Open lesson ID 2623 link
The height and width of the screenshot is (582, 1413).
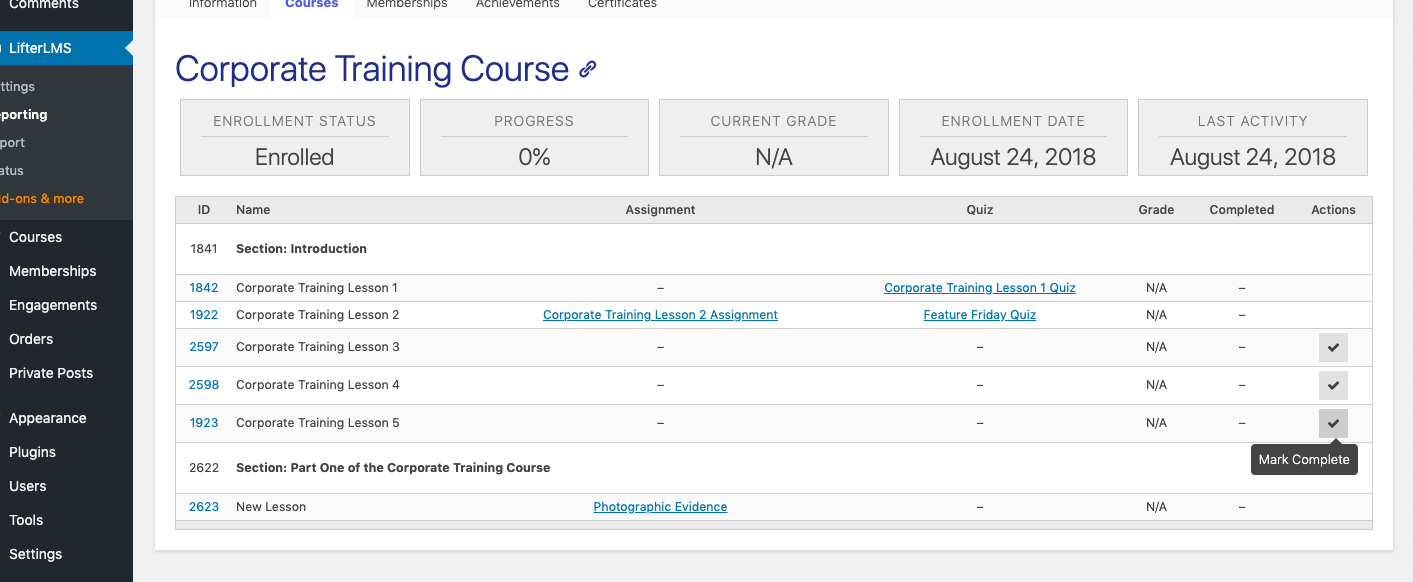204,507
